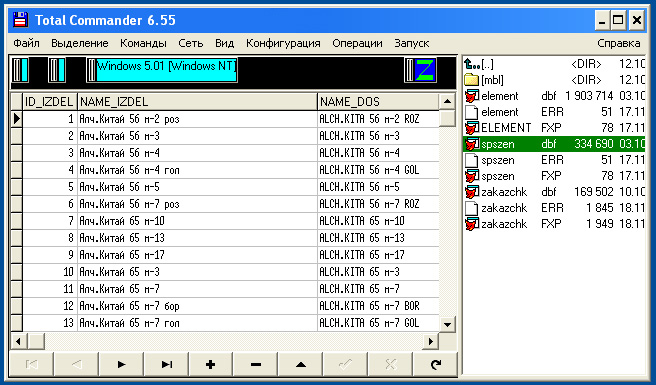Select spszen dbf highlighted file icon
Screen dimensions: 656x385
(x=472, y=144)
